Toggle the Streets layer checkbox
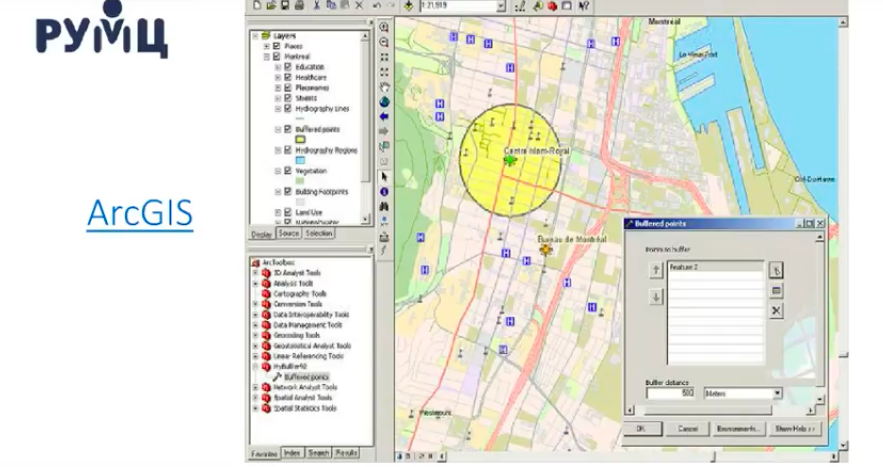883x467 pixels. tap(288, 98)
